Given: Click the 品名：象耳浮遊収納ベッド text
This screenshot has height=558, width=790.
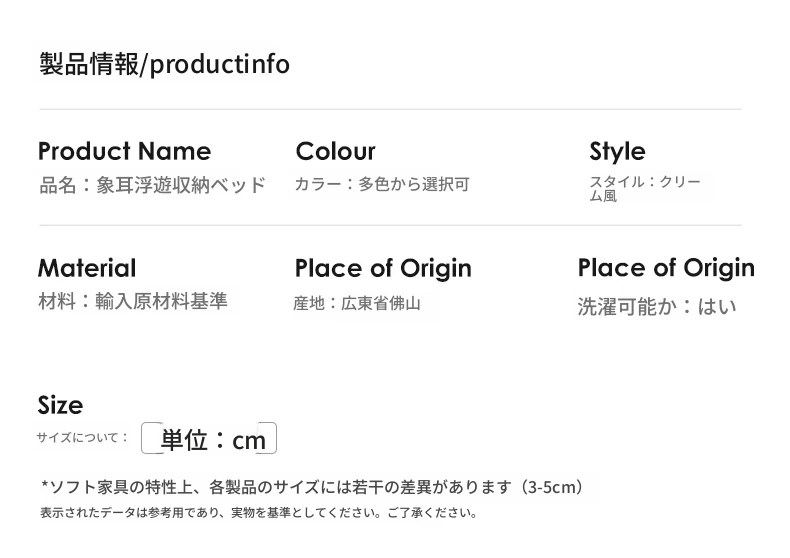Looking at the screenshot, I should coord(152,185).
